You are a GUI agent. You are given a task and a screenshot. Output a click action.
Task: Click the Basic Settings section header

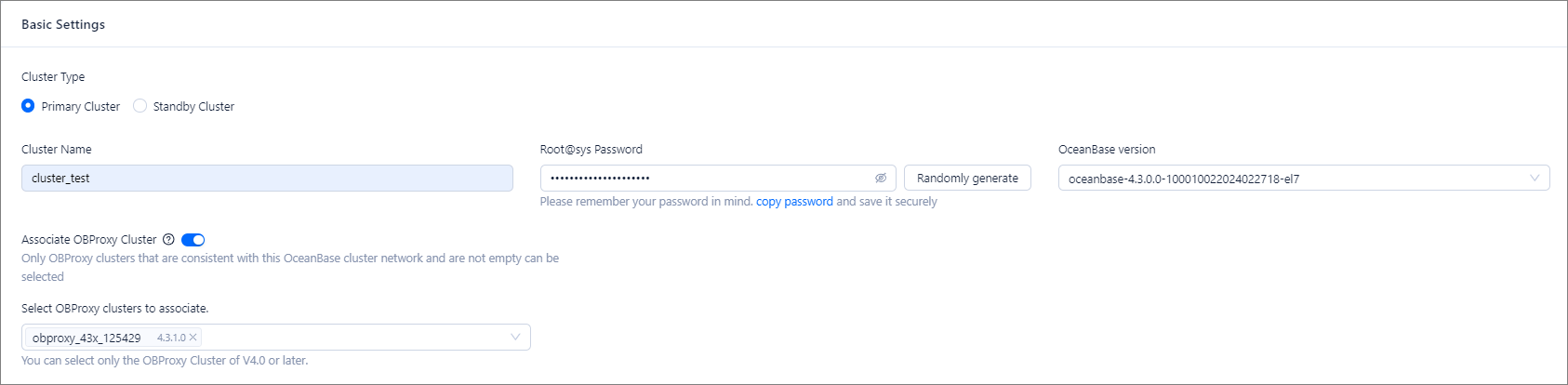coord(63,24)
